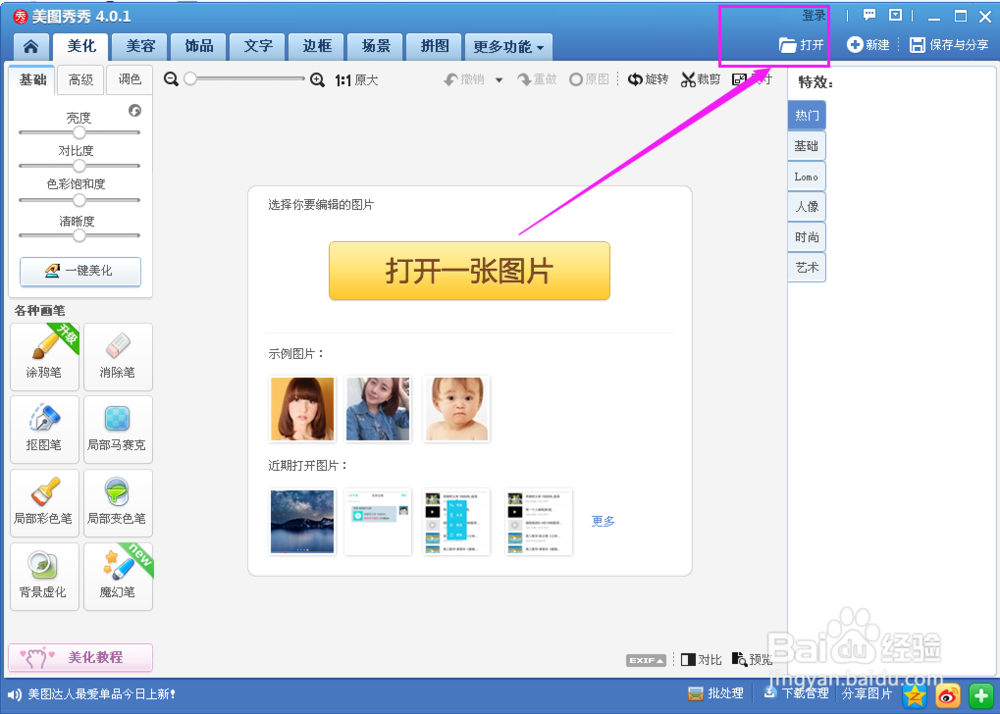Click the 更多 link for recent images

pyautogui.click(x=602, y=520)
